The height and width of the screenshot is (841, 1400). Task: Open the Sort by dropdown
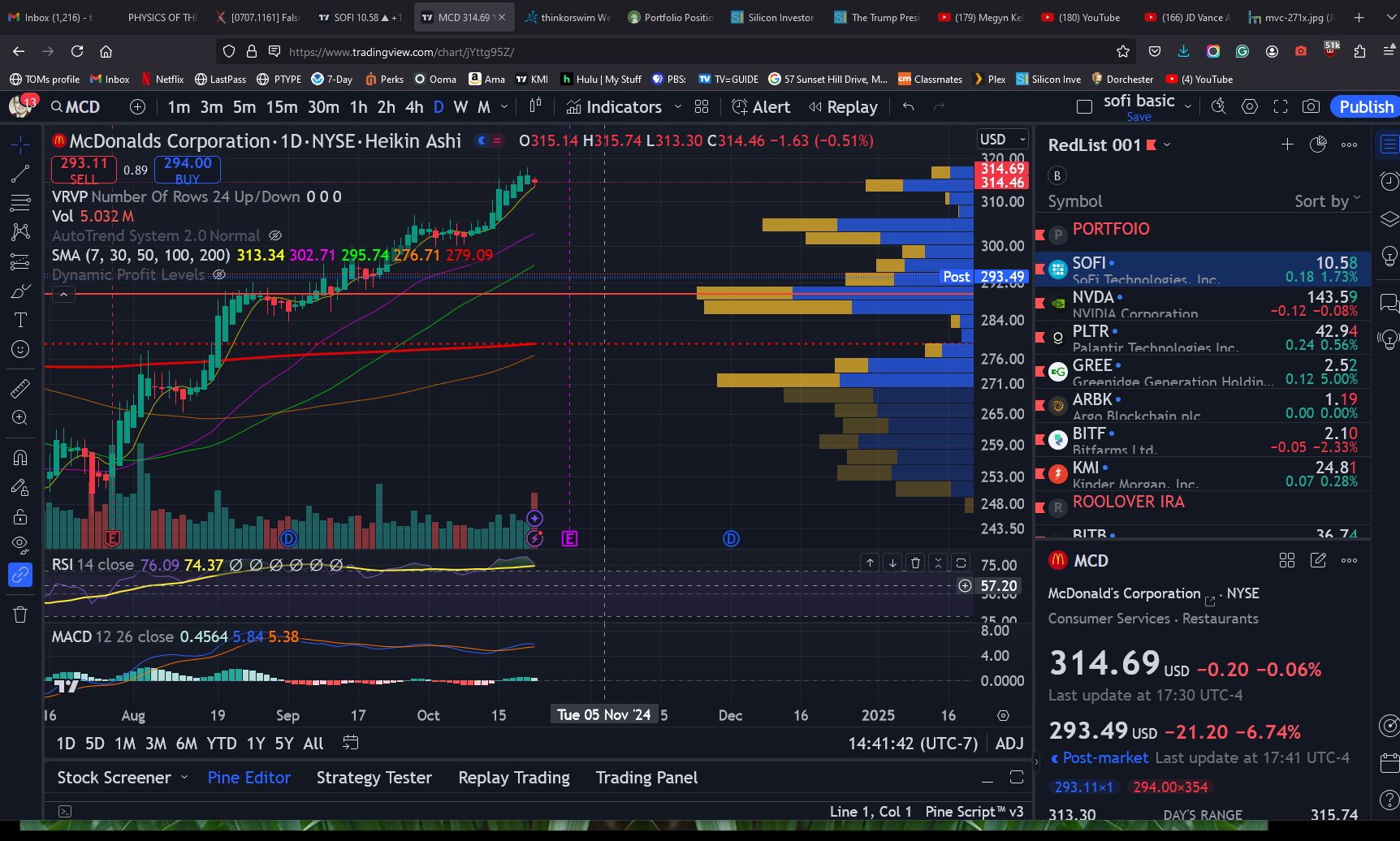[1327, 201]
